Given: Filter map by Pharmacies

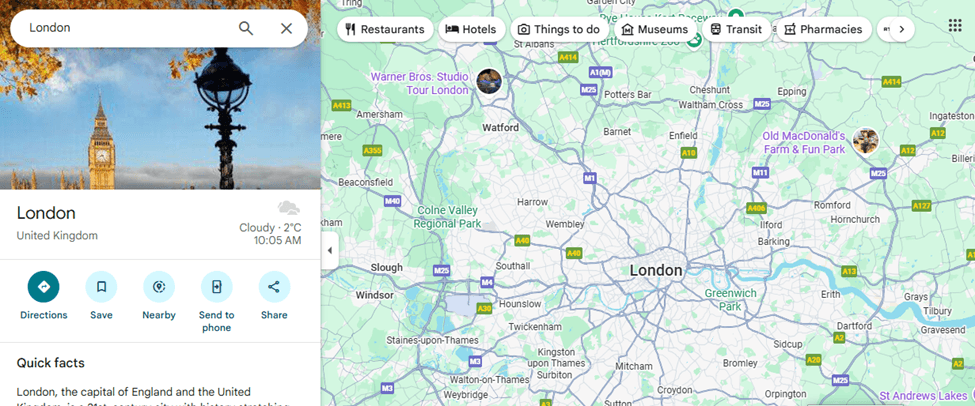Looking at the screenshot, I should coord(824,29).
